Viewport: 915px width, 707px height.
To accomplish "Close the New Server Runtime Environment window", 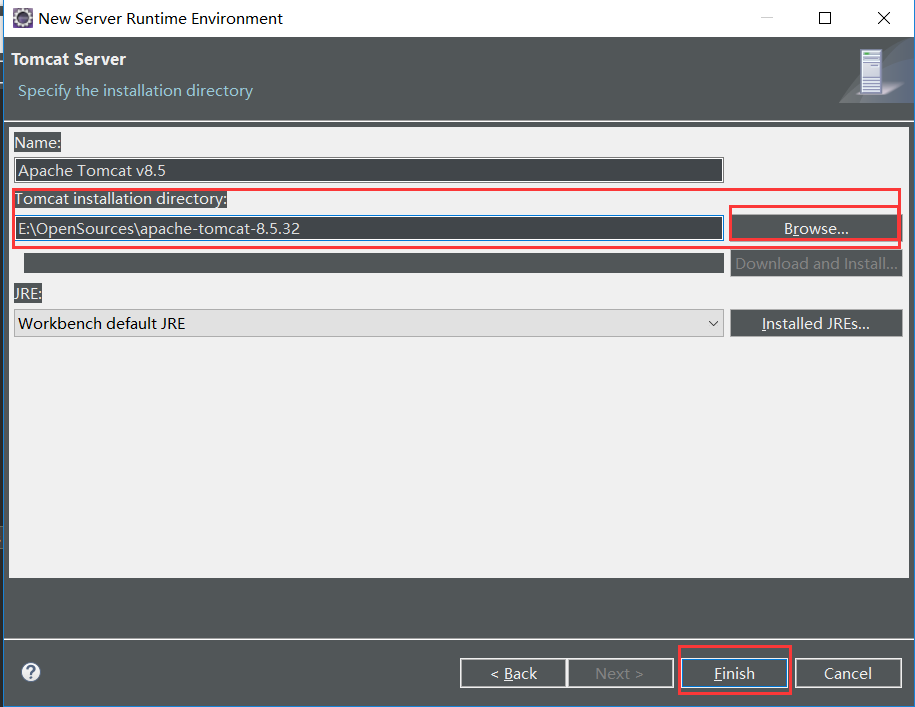I will (883, 18).
